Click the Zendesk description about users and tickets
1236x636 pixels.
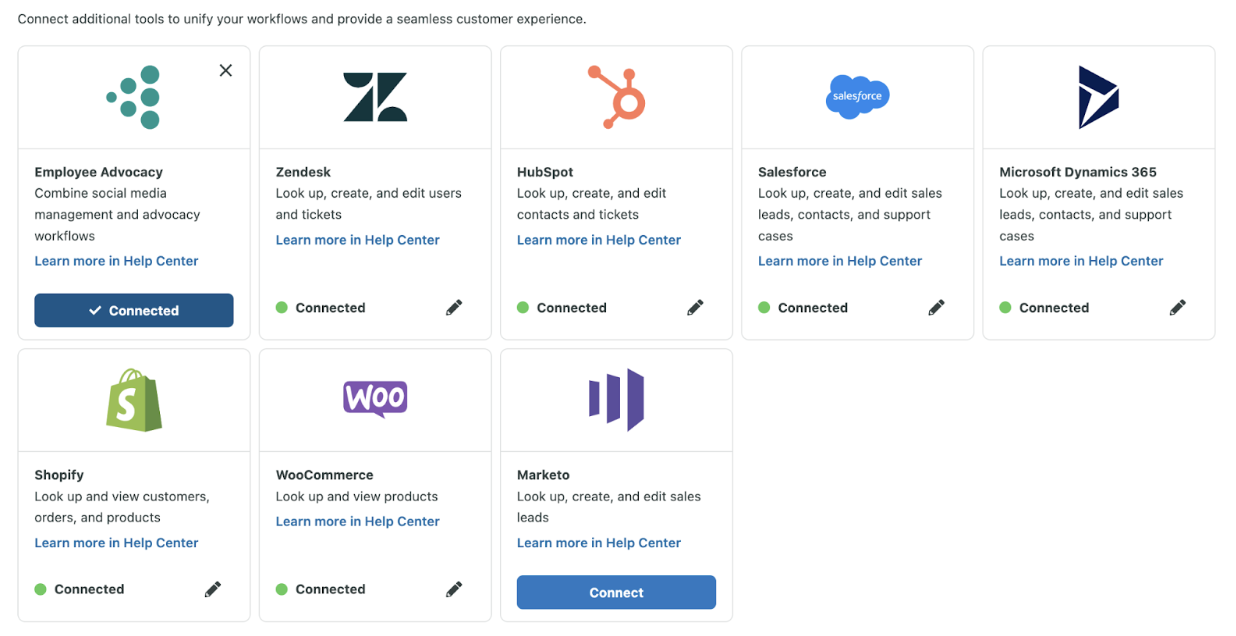click(x=369, y=204)
